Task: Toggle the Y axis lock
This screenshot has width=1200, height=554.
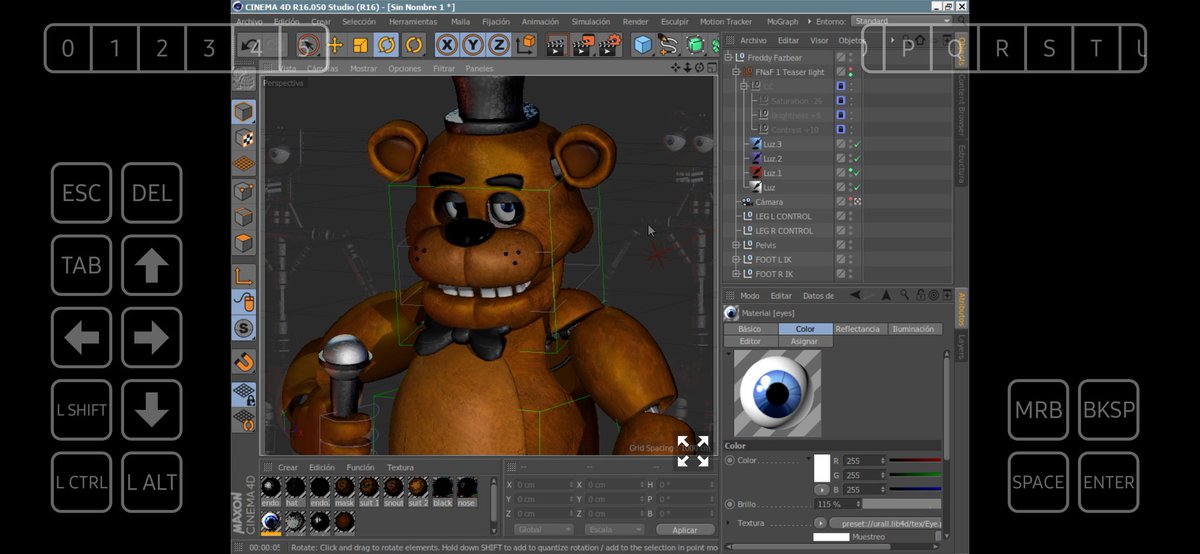Action: 472,45
